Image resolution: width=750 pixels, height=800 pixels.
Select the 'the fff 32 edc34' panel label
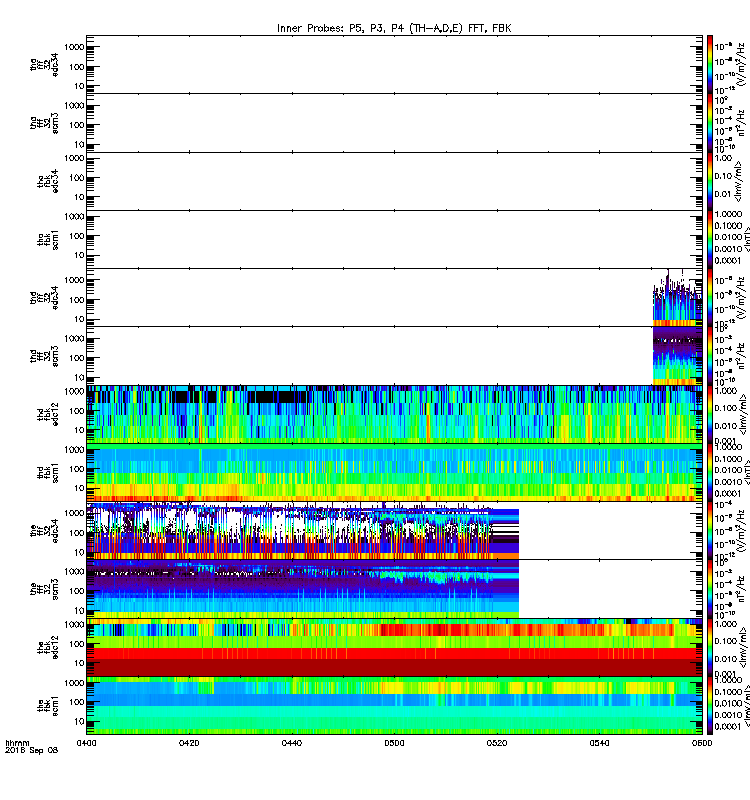44,531
